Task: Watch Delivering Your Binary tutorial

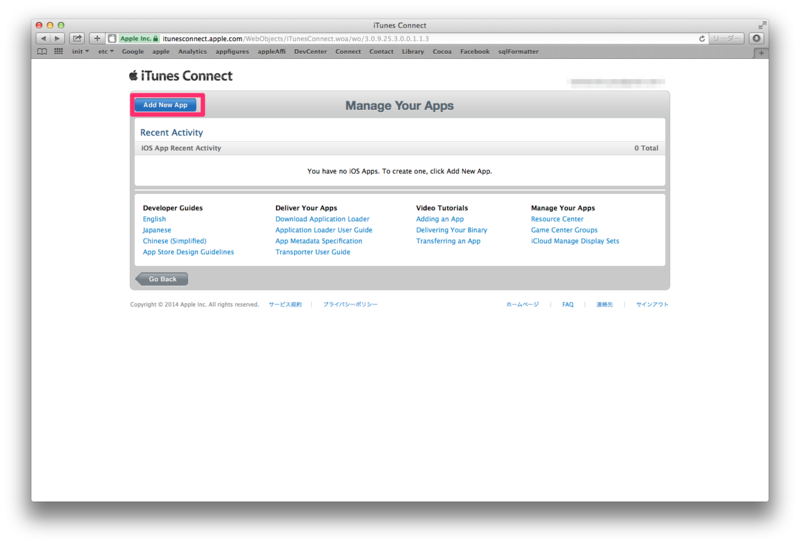Action: pyautogui.click(x=452, y=230)
